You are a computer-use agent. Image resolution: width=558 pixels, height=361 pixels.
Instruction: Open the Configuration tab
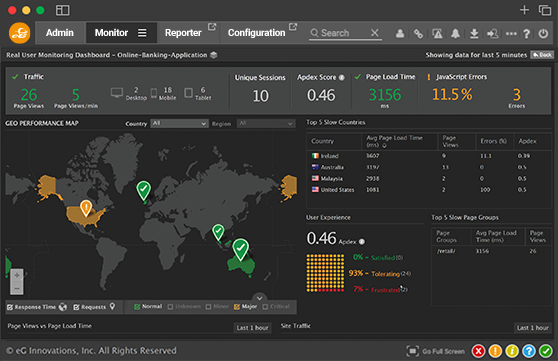click(x=257, y=33)
